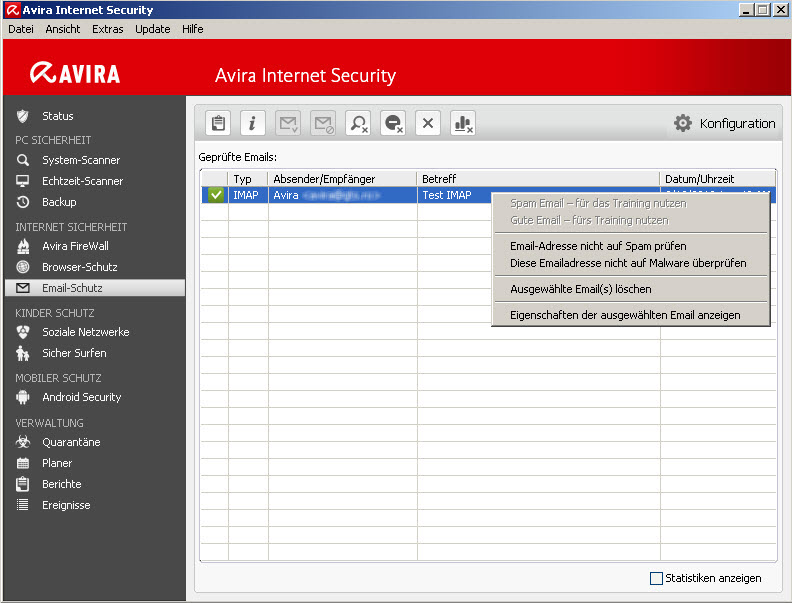Enable the Statistiken anzeigen checkbox

click(656, 578)
